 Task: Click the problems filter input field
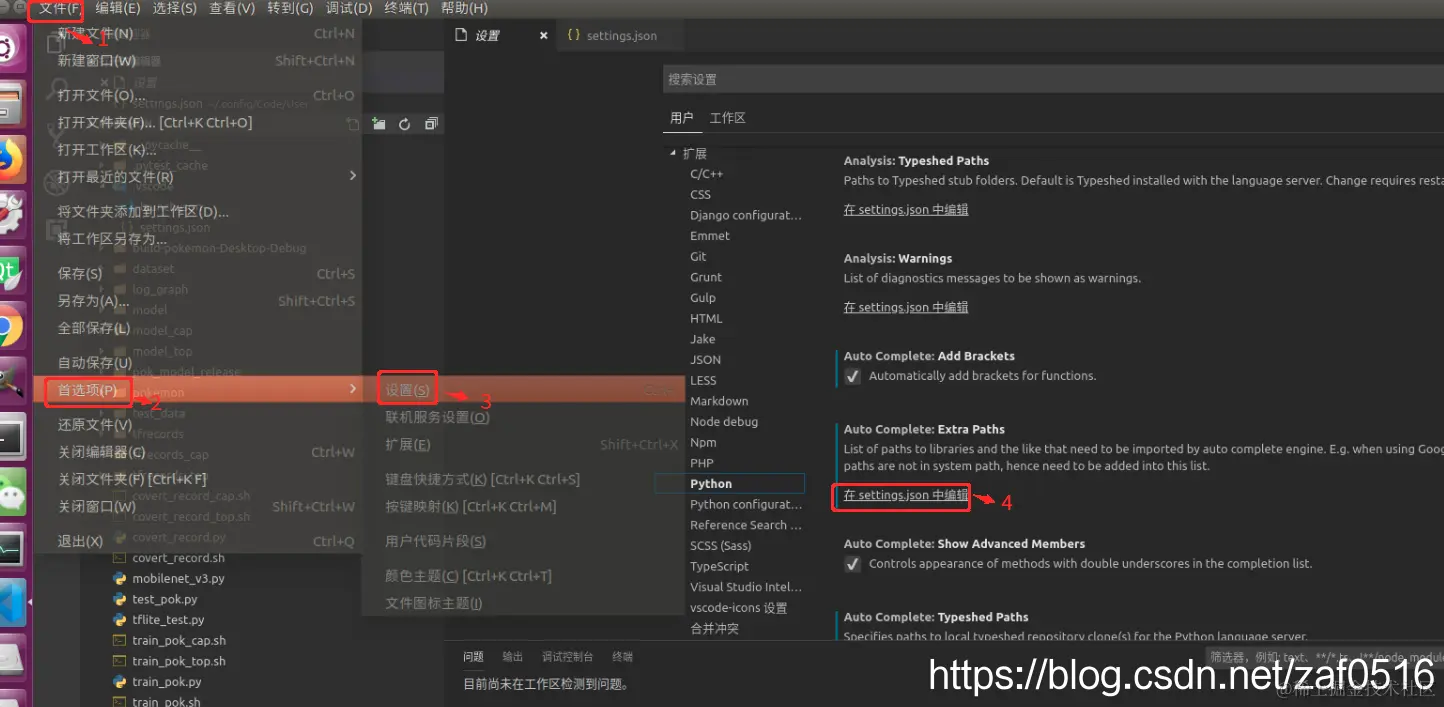pyautogui.click(x=1324, y=657)
